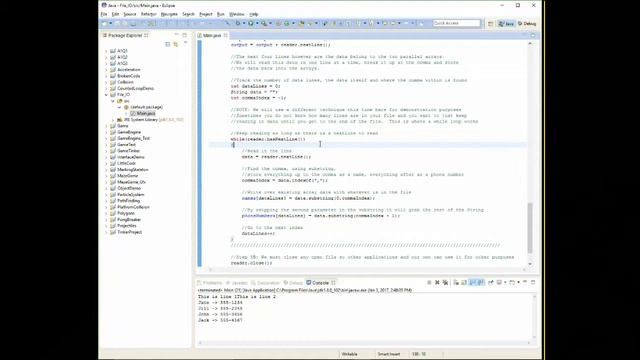
Task: Click Remove Launch icon in Console toolbar
Action: tap(437, 282)
